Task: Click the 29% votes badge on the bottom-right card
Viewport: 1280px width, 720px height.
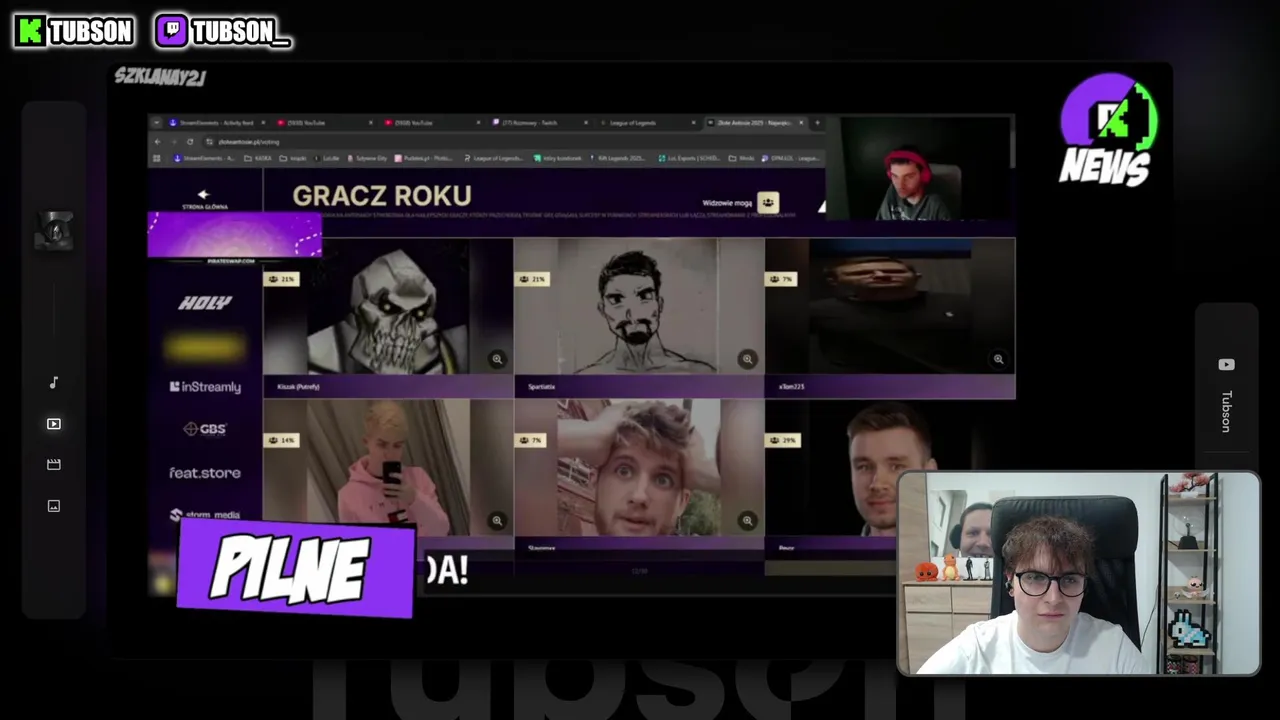Action: (x=783, y=440)
